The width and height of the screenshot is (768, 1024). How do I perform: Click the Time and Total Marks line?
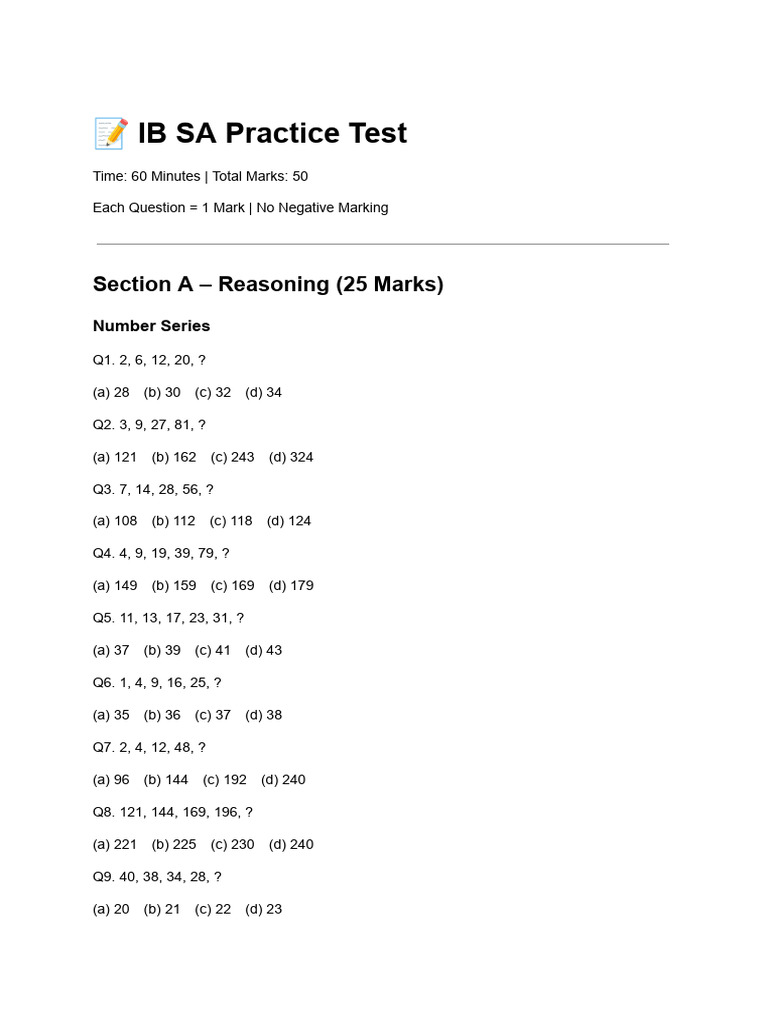point(200,176)
